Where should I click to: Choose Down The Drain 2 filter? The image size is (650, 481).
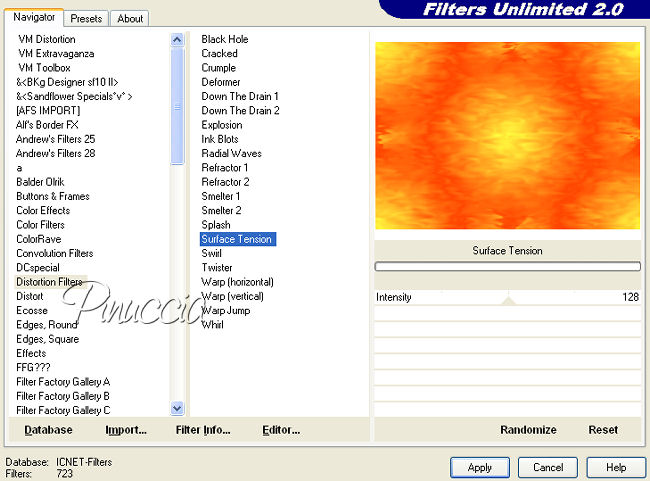coord(240,111)
